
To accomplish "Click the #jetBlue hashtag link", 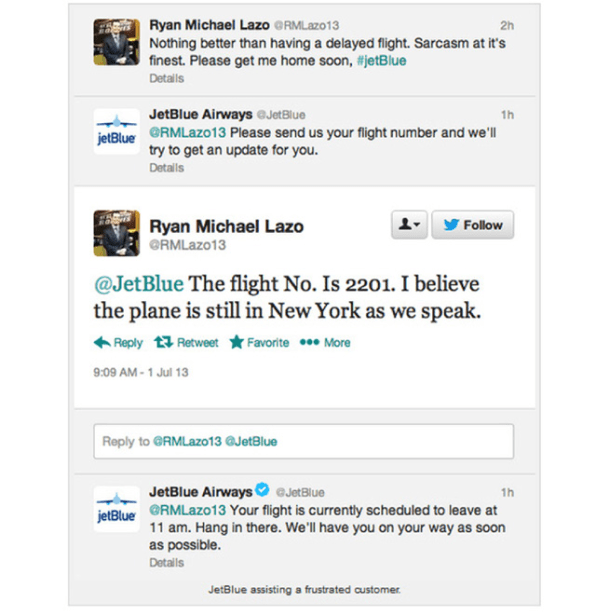I will tap(382, 61).
